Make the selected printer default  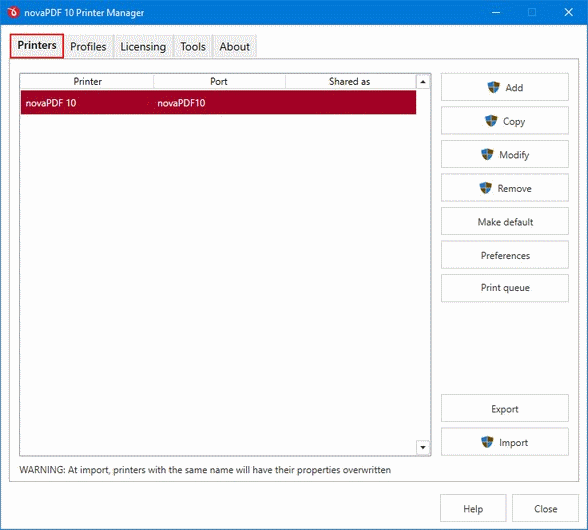point(505,221)
